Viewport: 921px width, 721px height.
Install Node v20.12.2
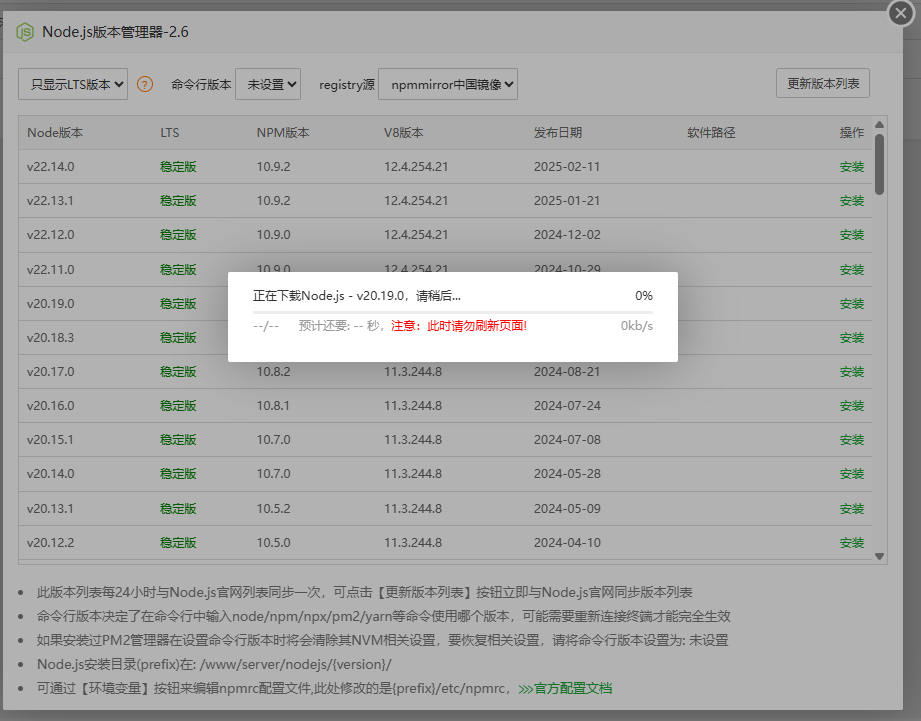[x=852, y=543]
